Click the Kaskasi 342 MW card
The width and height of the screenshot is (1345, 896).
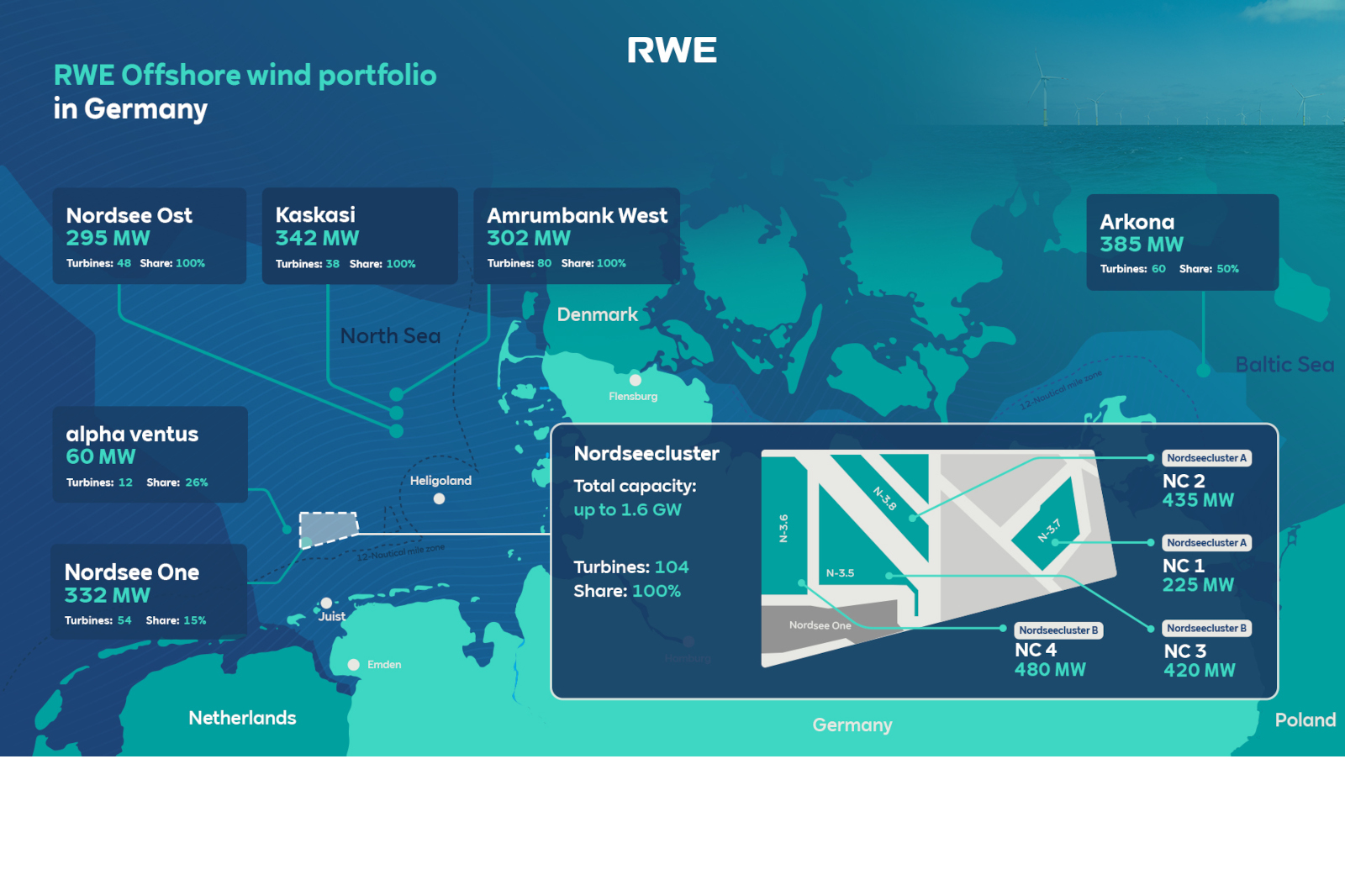tap(360, 236)
